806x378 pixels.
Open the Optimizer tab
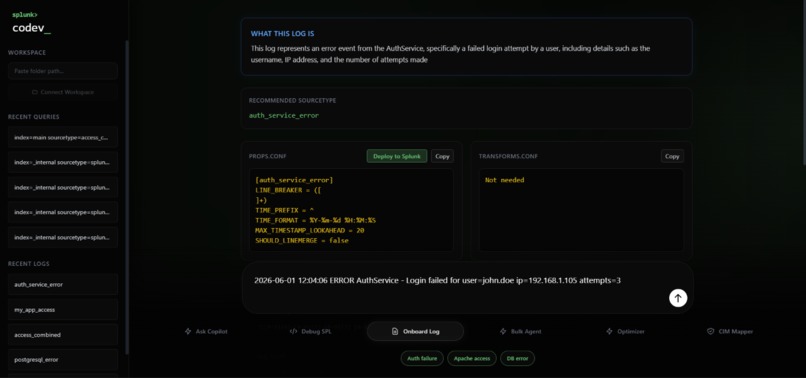(625, 332)
